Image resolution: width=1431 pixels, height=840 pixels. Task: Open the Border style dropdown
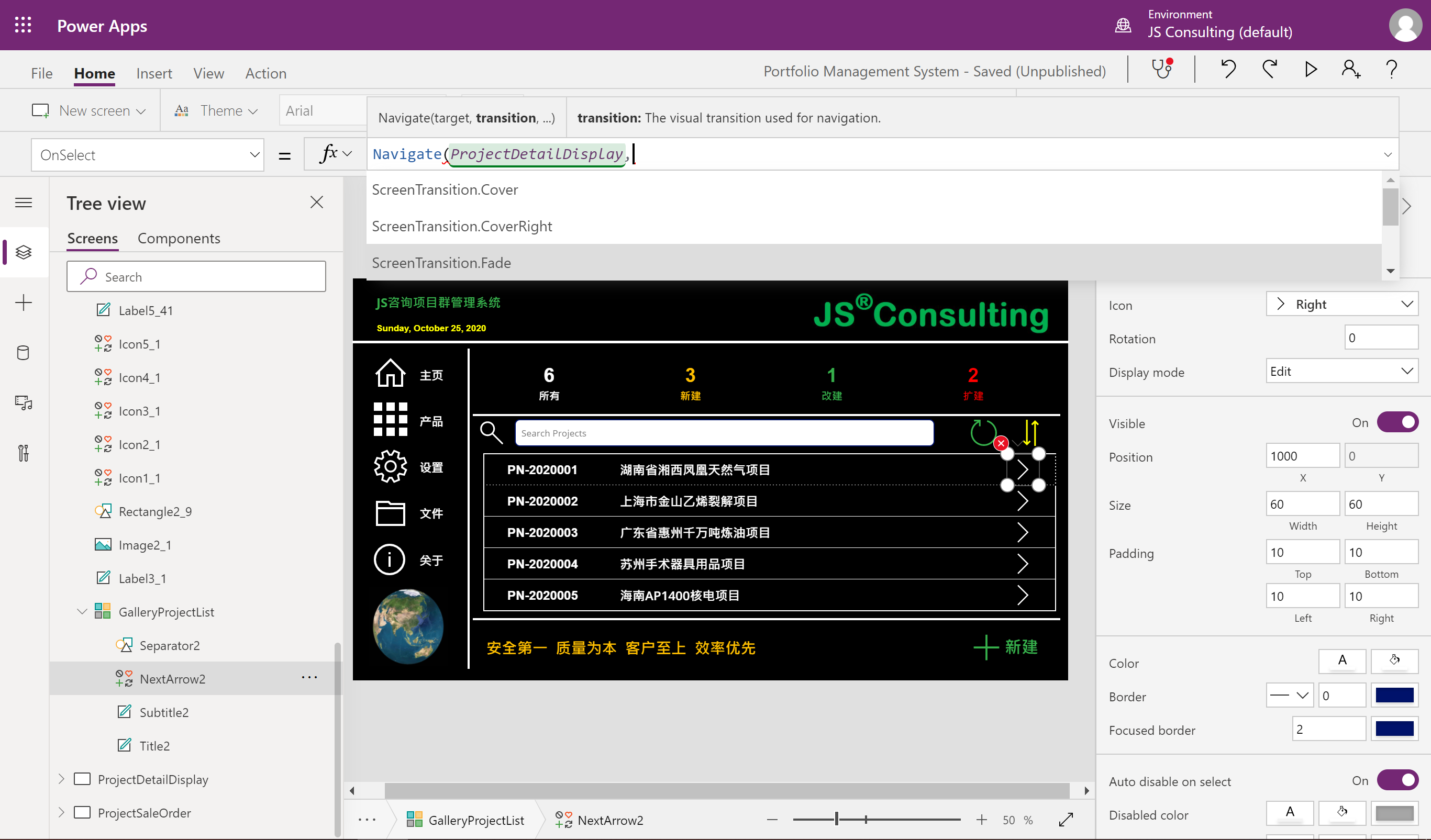(x=1289, y=695)
